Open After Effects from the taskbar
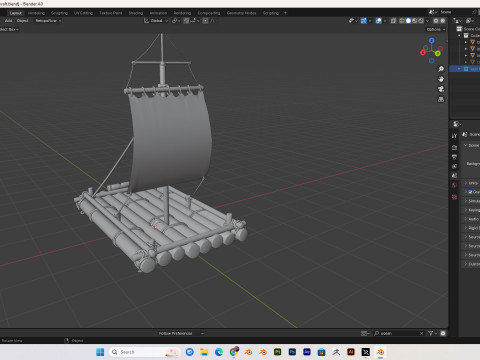Screen dimensions: 480x360 (307, 352)
